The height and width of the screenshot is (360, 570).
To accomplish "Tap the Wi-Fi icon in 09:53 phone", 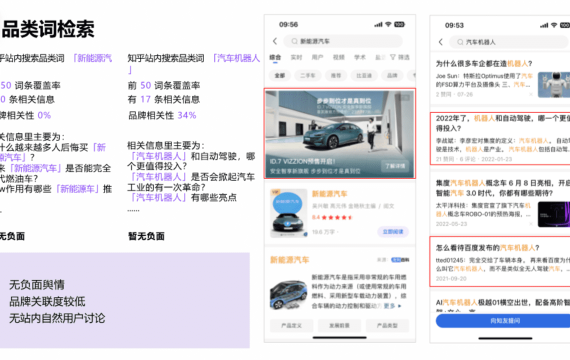I will [554, 25].
